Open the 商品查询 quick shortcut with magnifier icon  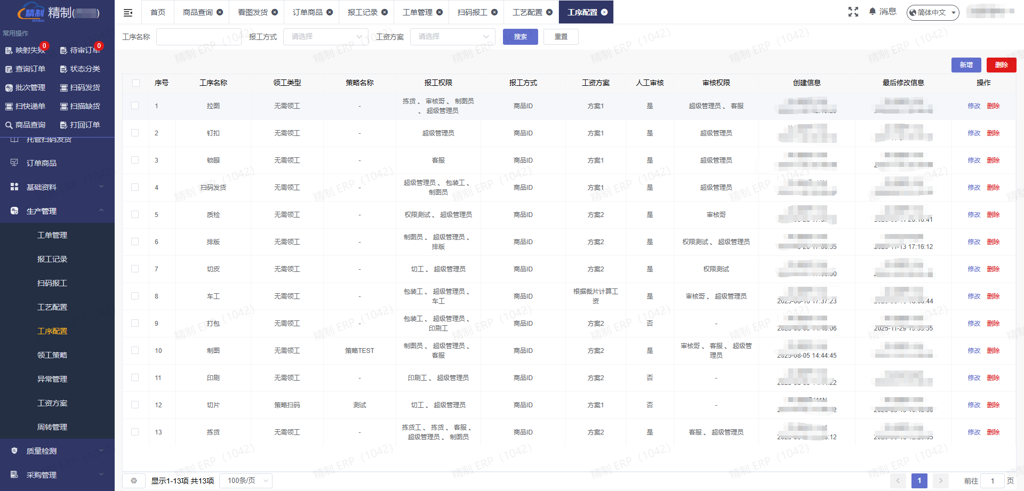pos(26,125)
